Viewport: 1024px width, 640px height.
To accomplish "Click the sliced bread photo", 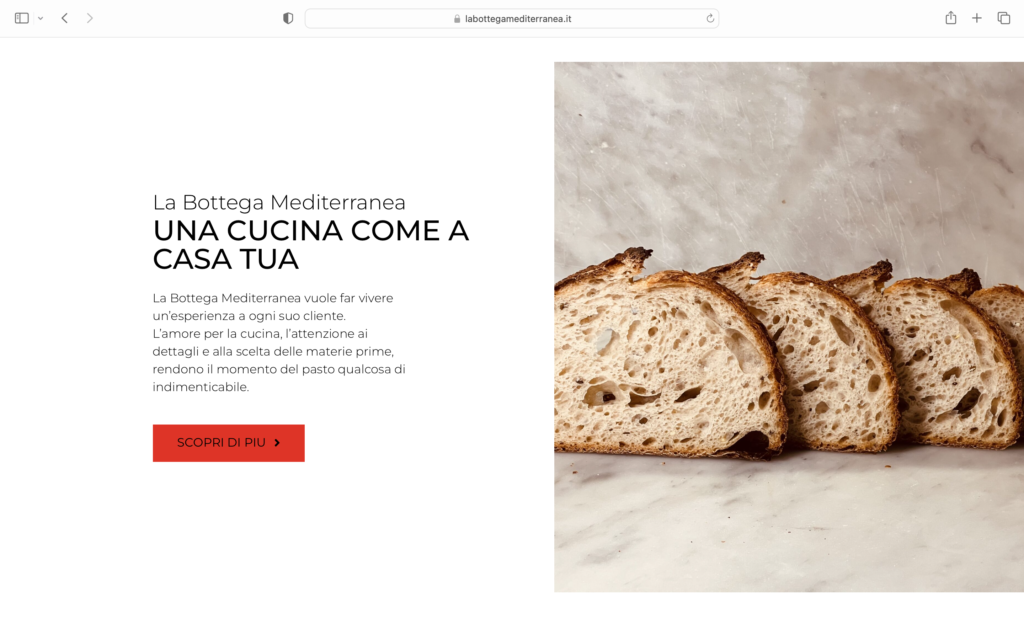I will tap(789, 327).
